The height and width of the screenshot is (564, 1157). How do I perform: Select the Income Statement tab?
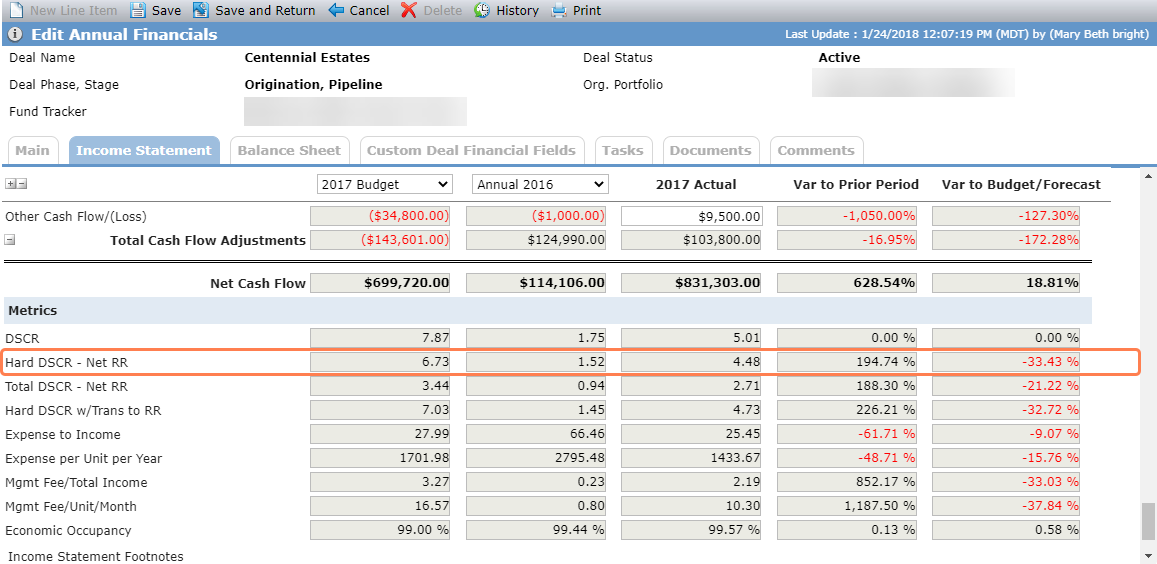144,151
